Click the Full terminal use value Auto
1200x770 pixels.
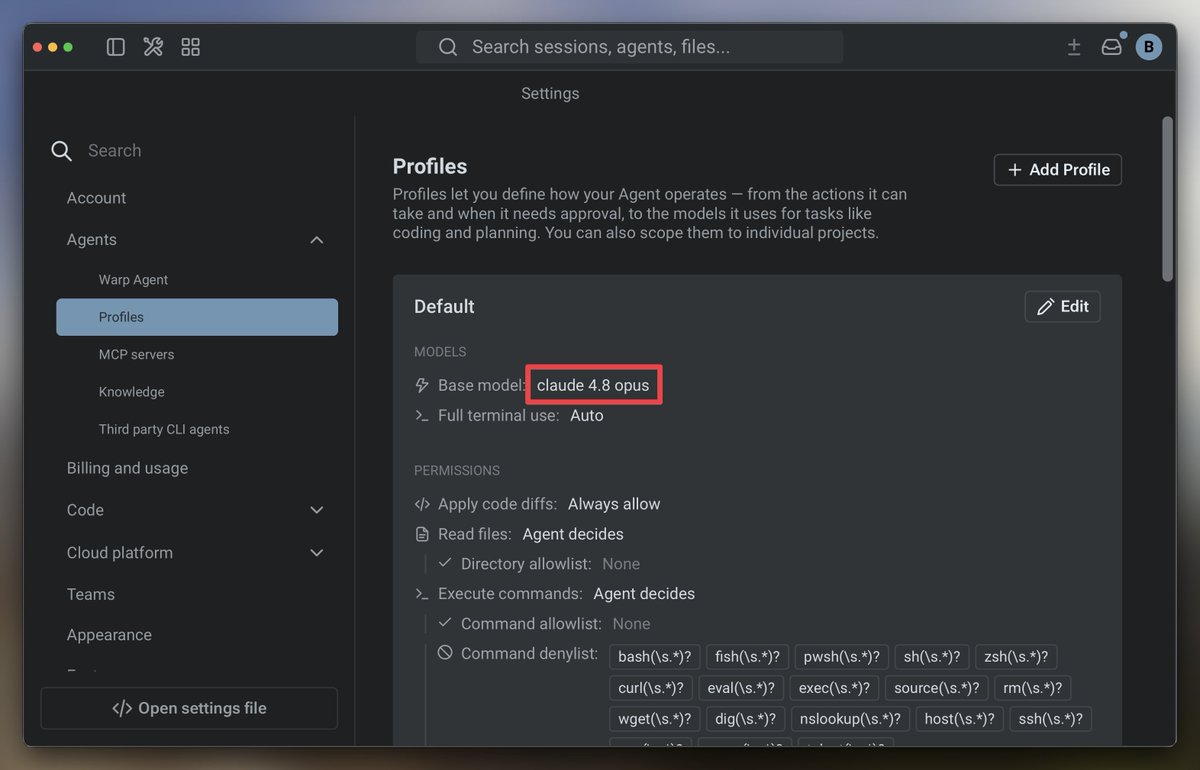point(587,415)
